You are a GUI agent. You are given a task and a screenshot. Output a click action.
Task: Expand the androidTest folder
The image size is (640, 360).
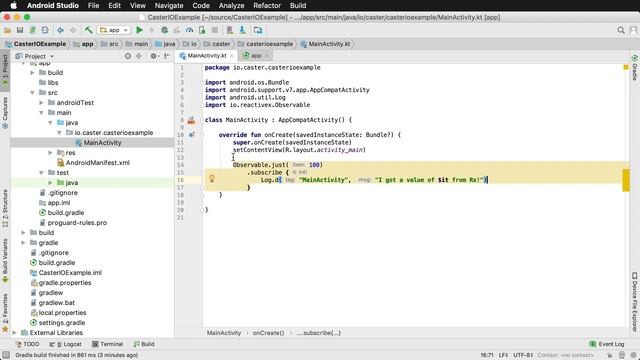point(41,103)
